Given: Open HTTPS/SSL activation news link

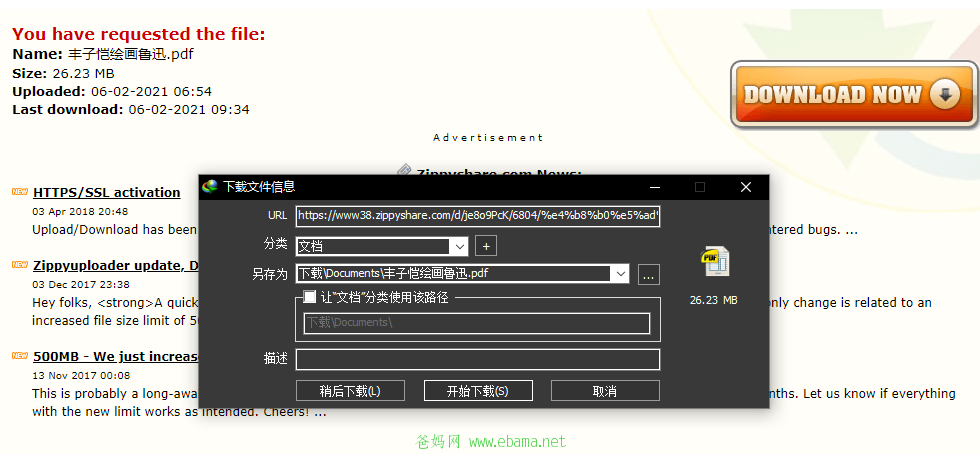Looking at the screenshot, I should coord(107,192).
